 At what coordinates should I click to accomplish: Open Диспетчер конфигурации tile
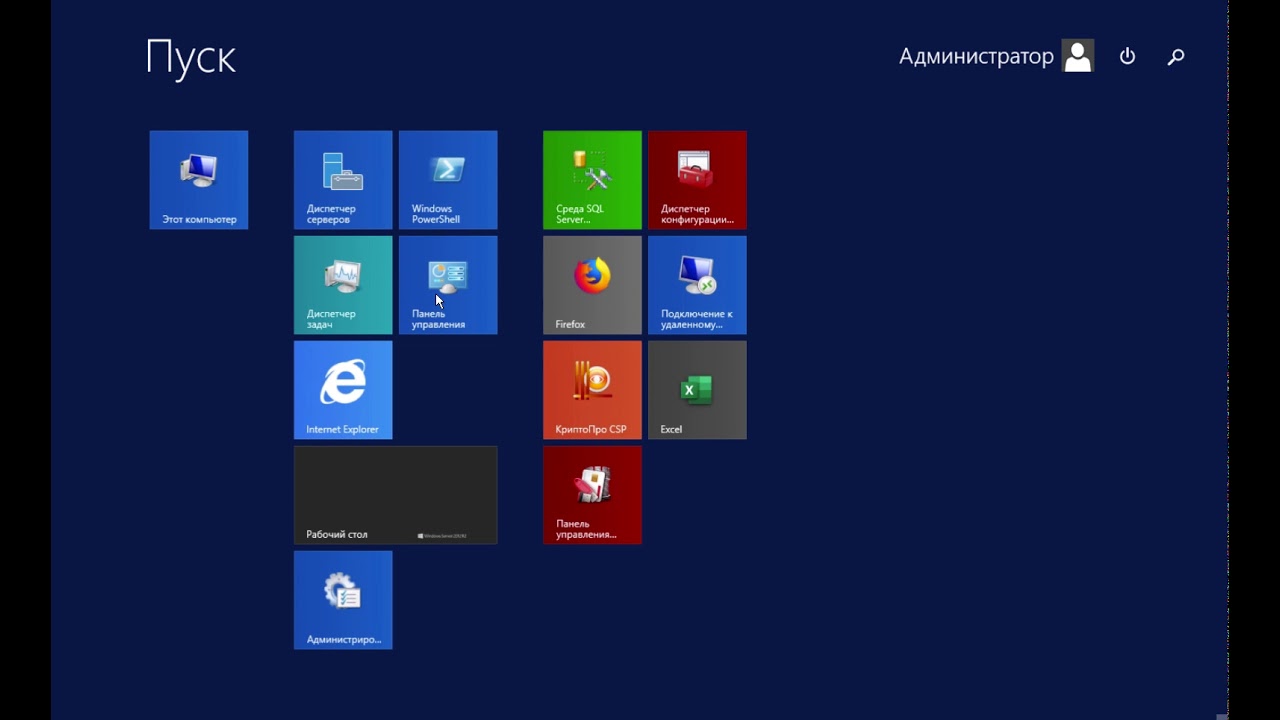click(x=697, y=180)
